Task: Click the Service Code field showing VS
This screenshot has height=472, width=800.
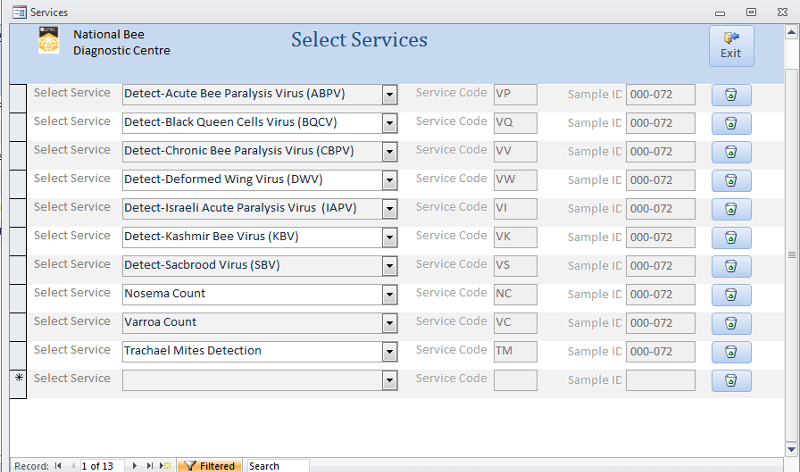Action: [515, 266]
